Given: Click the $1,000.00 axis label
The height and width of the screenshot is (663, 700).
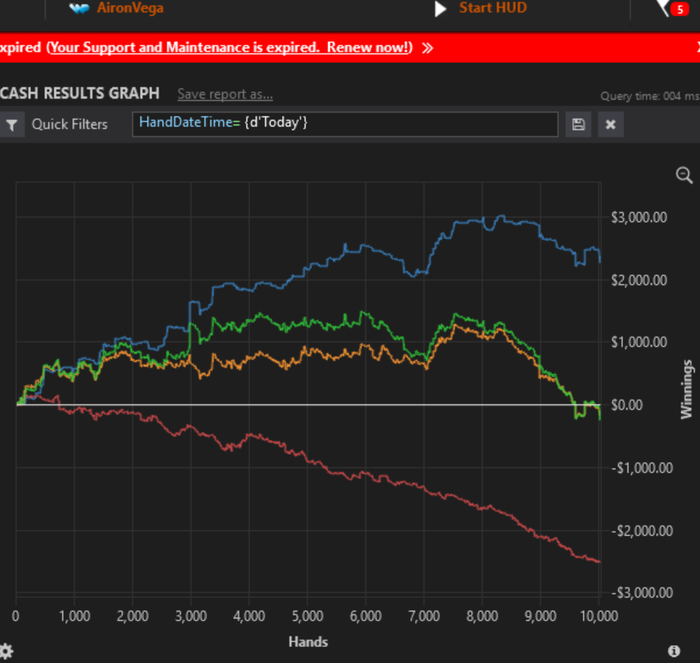Looking at the screenshot, I should [x=639, y=342].
